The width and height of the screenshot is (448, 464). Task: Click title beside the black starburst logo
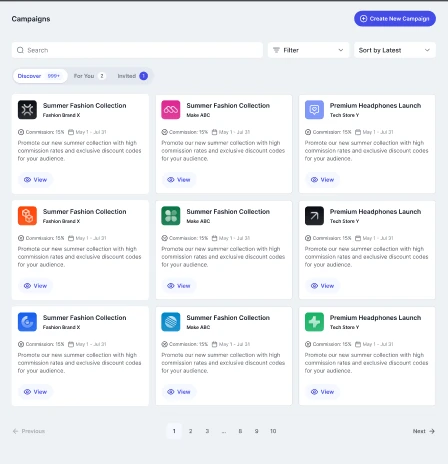tap(85, 106)
